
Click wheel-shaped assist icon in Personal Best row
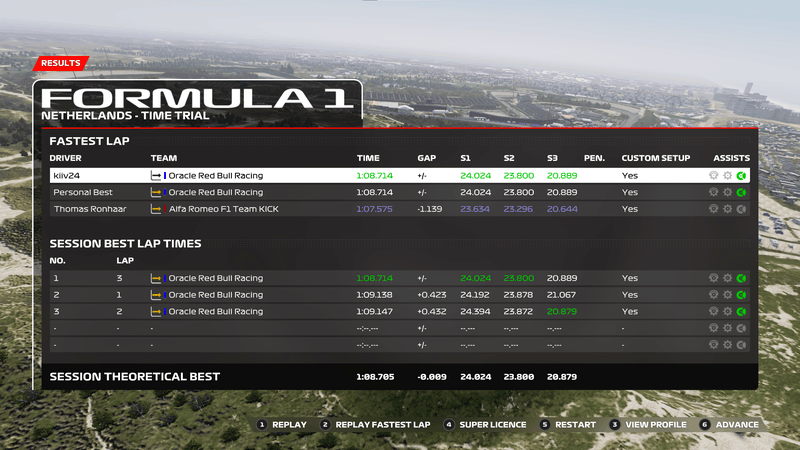click(x=713, y=192)
